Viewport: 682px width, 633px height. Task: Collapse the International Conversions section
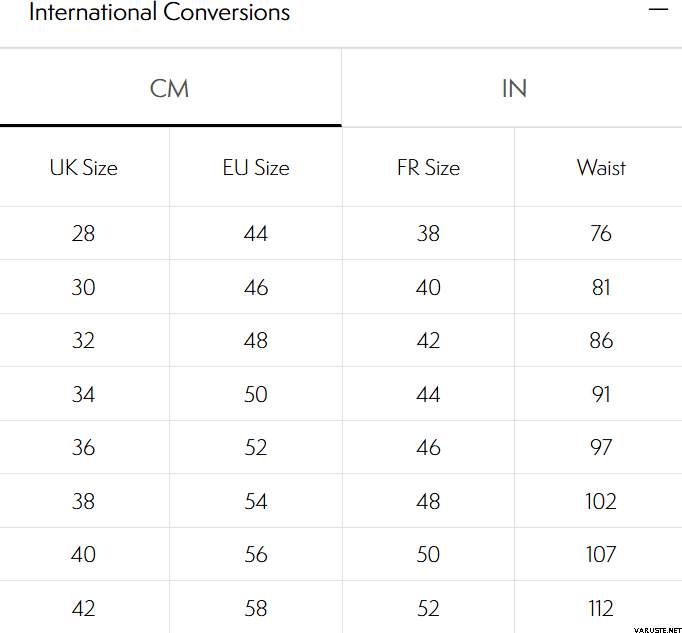[x=657, y=10]
